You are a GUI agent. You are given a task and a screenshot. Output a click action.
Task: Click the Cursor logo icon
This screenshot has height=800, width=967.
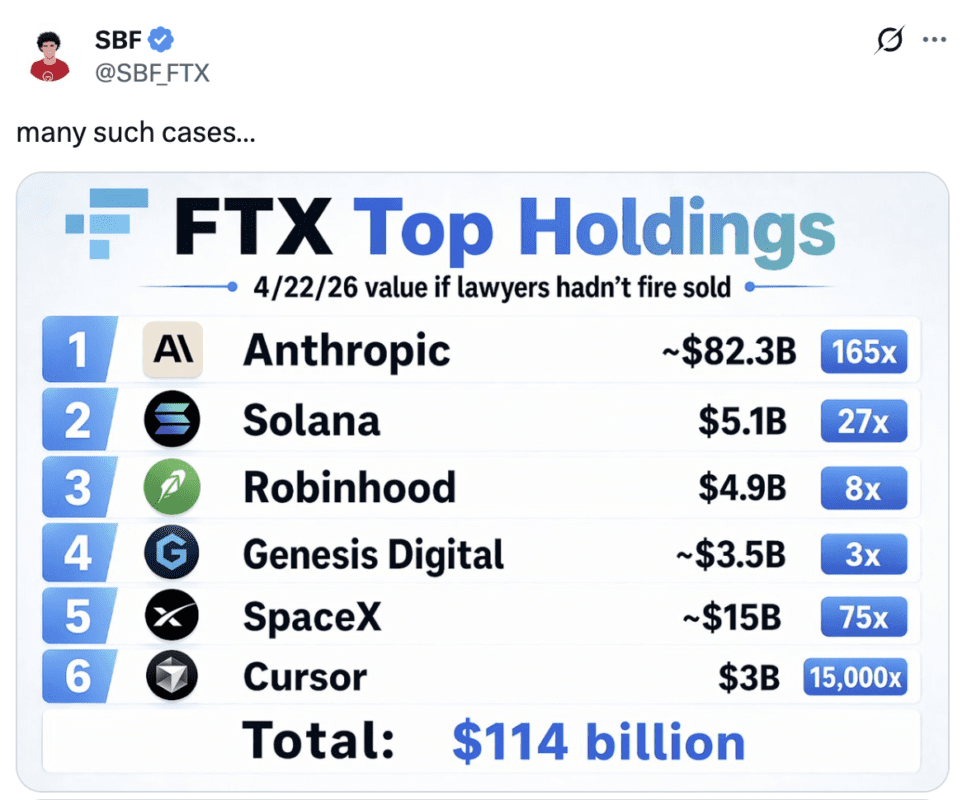click(172, 677)
